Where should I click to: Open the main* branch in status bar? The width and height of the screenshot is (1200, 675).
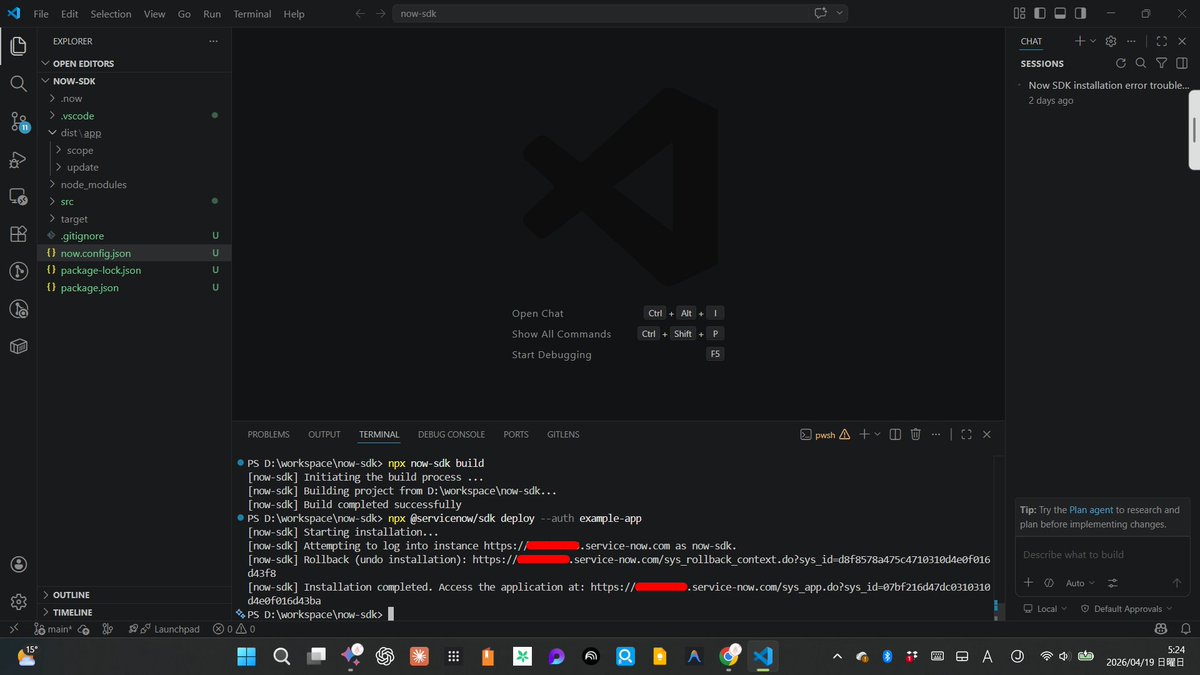coord(53,629)
